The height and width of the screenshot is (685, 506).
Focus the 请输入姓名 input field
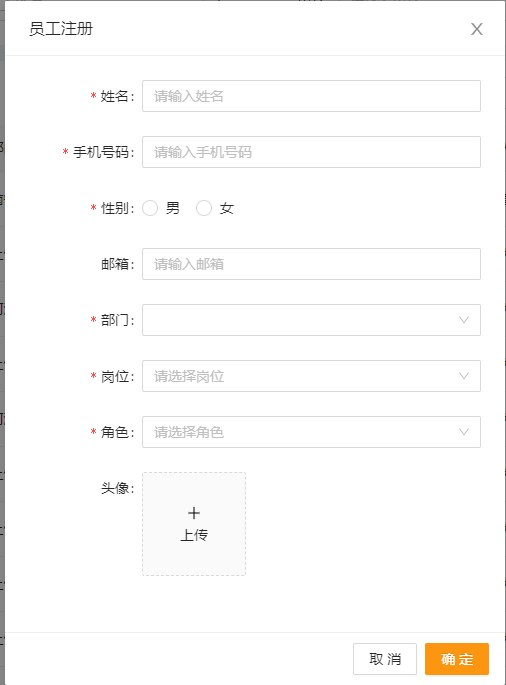[x=311, y=96]
